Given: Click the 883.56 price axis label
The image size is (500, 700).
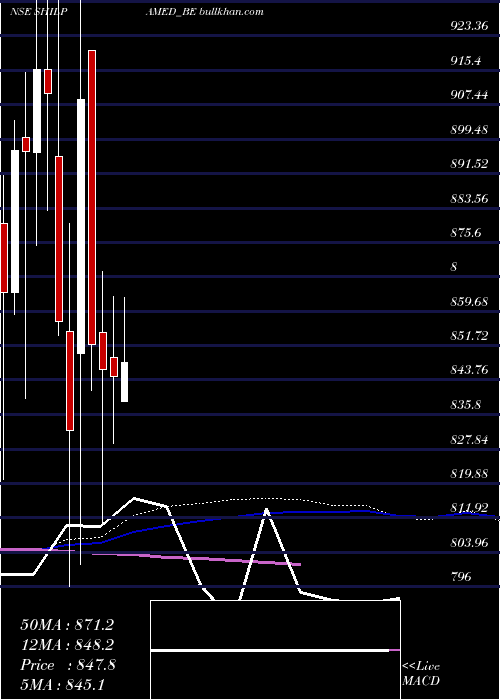Looking at the screenshot, I should (x=469, y=198).
